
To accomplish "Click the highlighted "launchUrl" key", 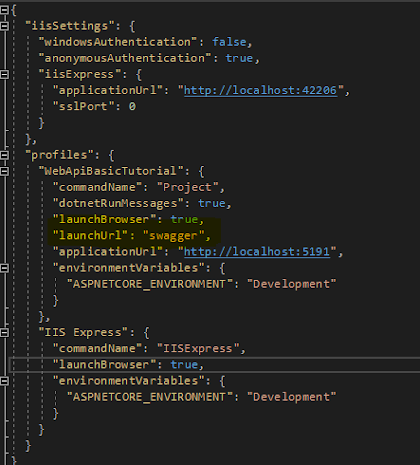I will [x=90, y=236].
